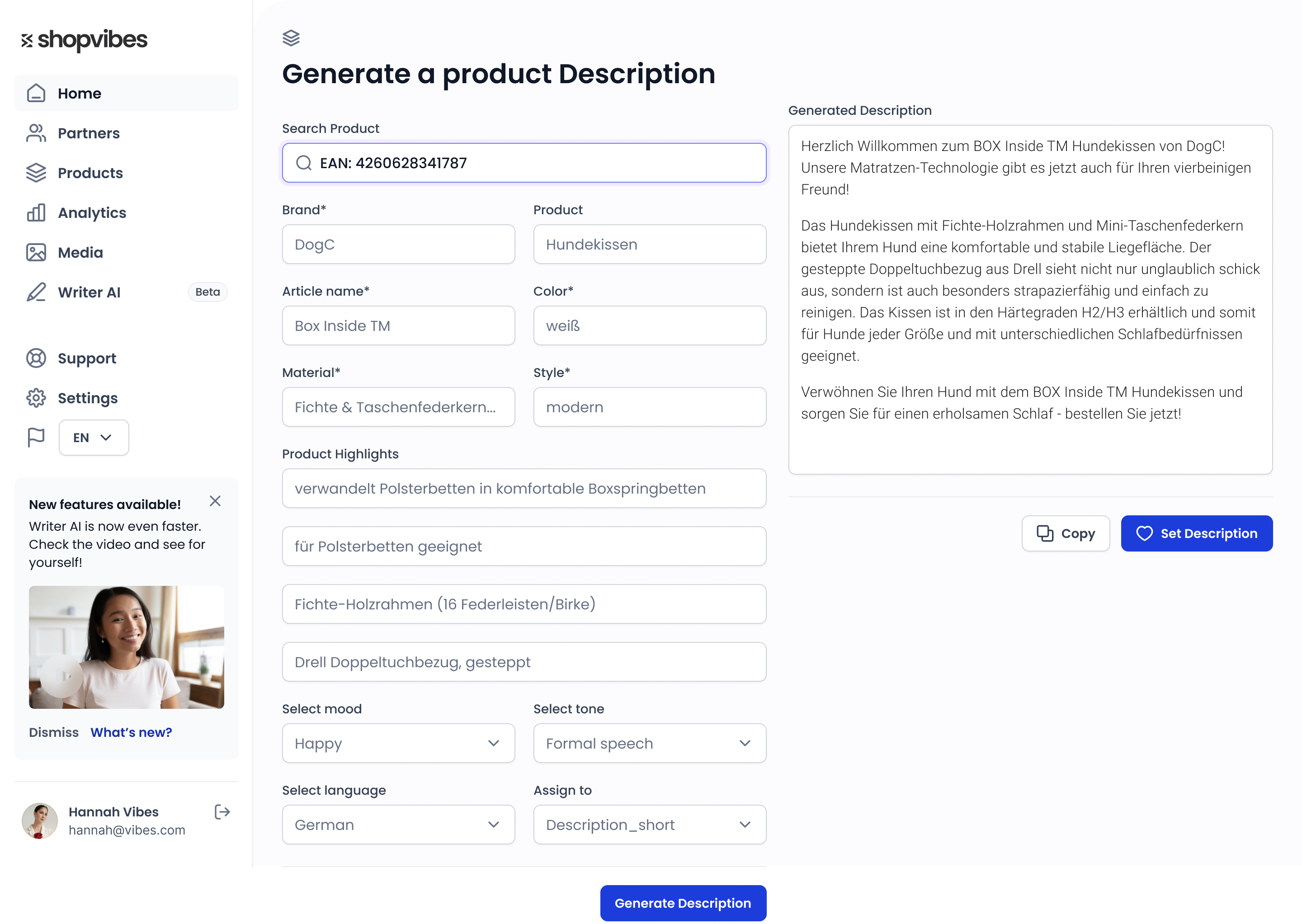Expand the Select mood dropdown

(x=398, y=744)
